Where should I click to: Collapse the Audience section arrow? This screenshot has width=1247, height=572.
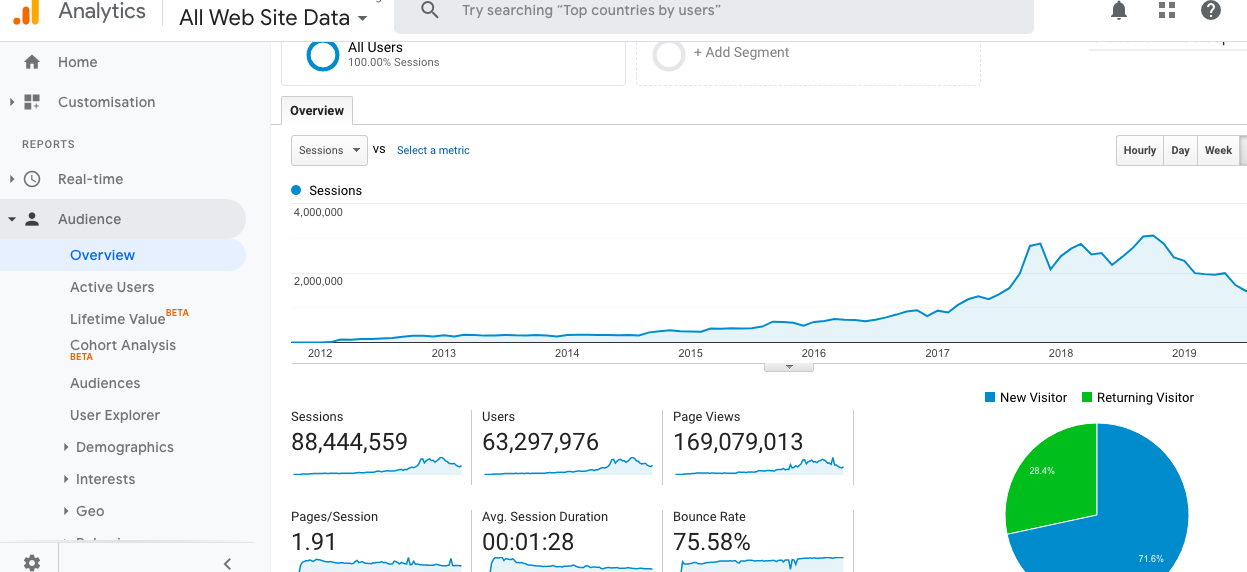[12, 219]
